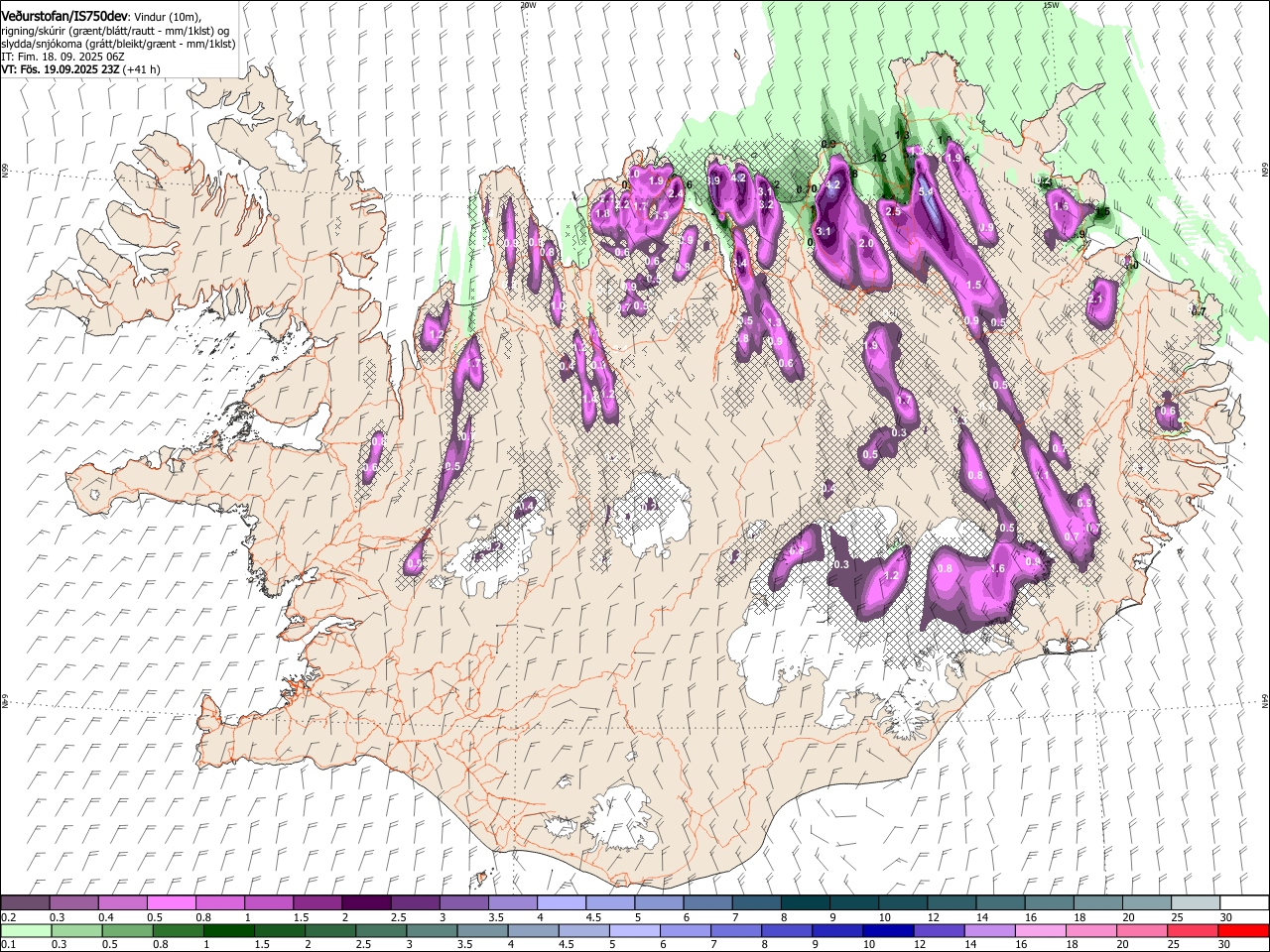Image resolution: width=1270 pixels, height=952 pixels.
Task: Click the dull mauve 0.2 snow swatch
Action: click(25, 903)
